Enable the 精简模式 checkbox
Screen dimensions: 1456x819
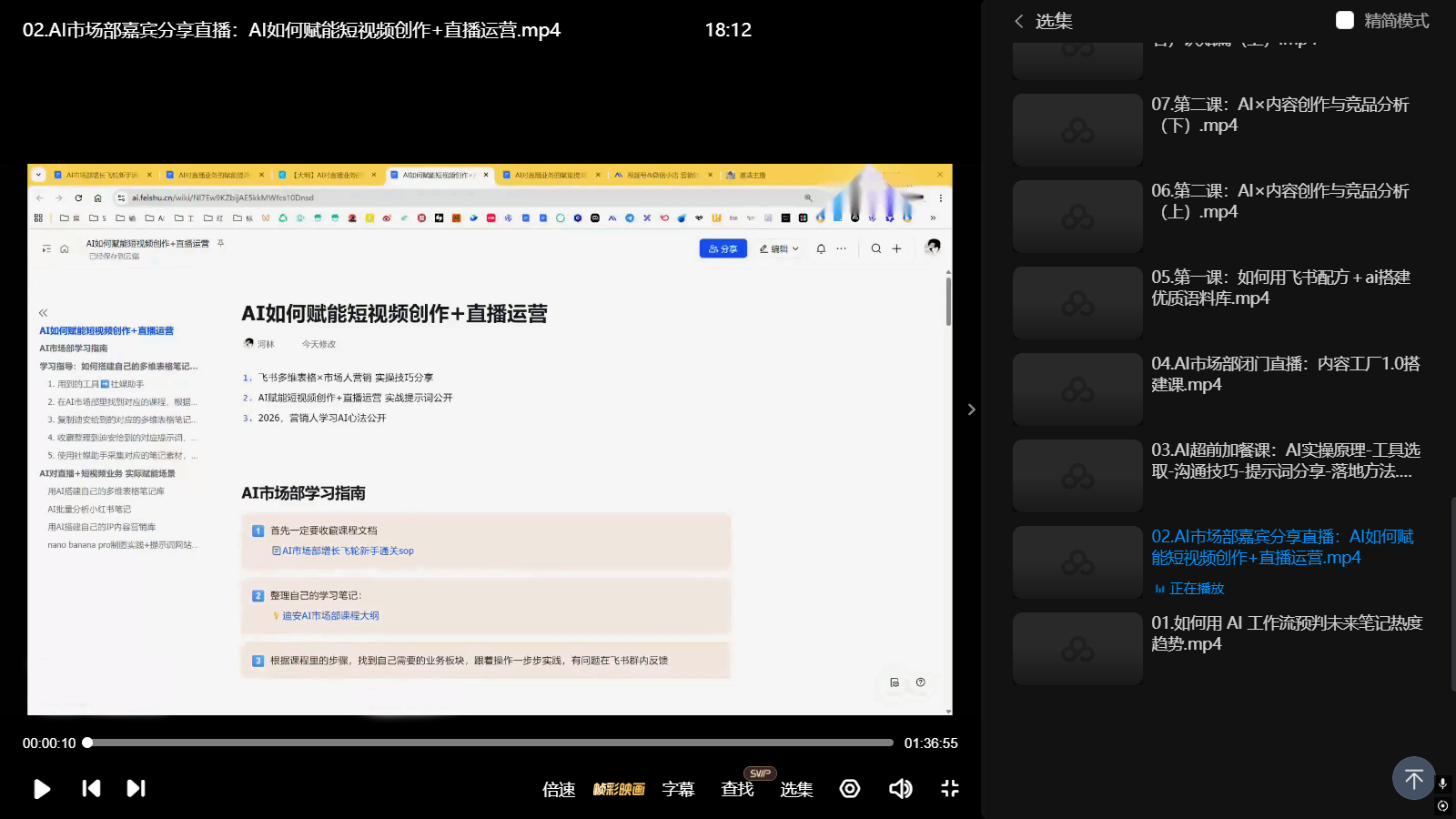1345,20
